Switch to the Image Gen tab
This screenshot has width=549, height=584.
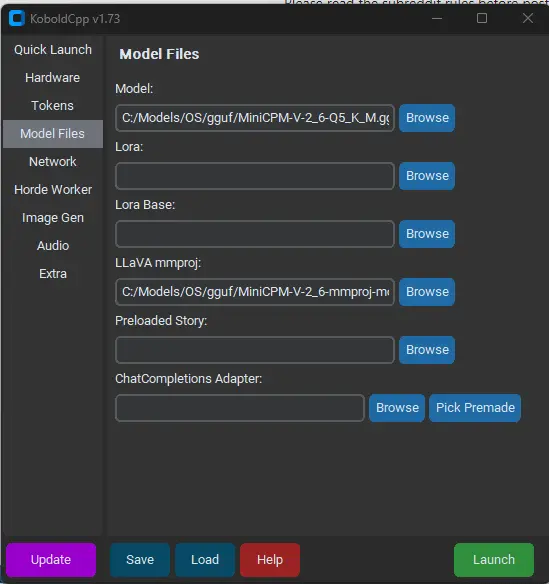click(x=53, y=218)
